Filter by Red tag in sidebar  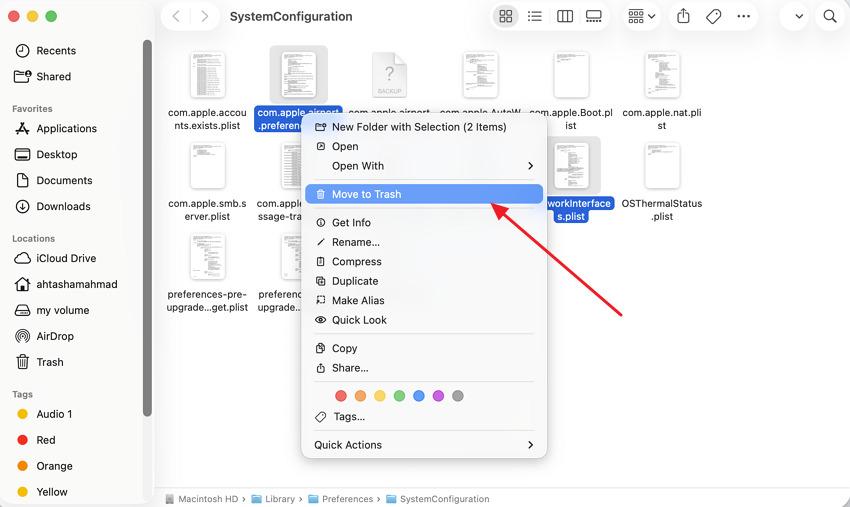tap(36, 440)
